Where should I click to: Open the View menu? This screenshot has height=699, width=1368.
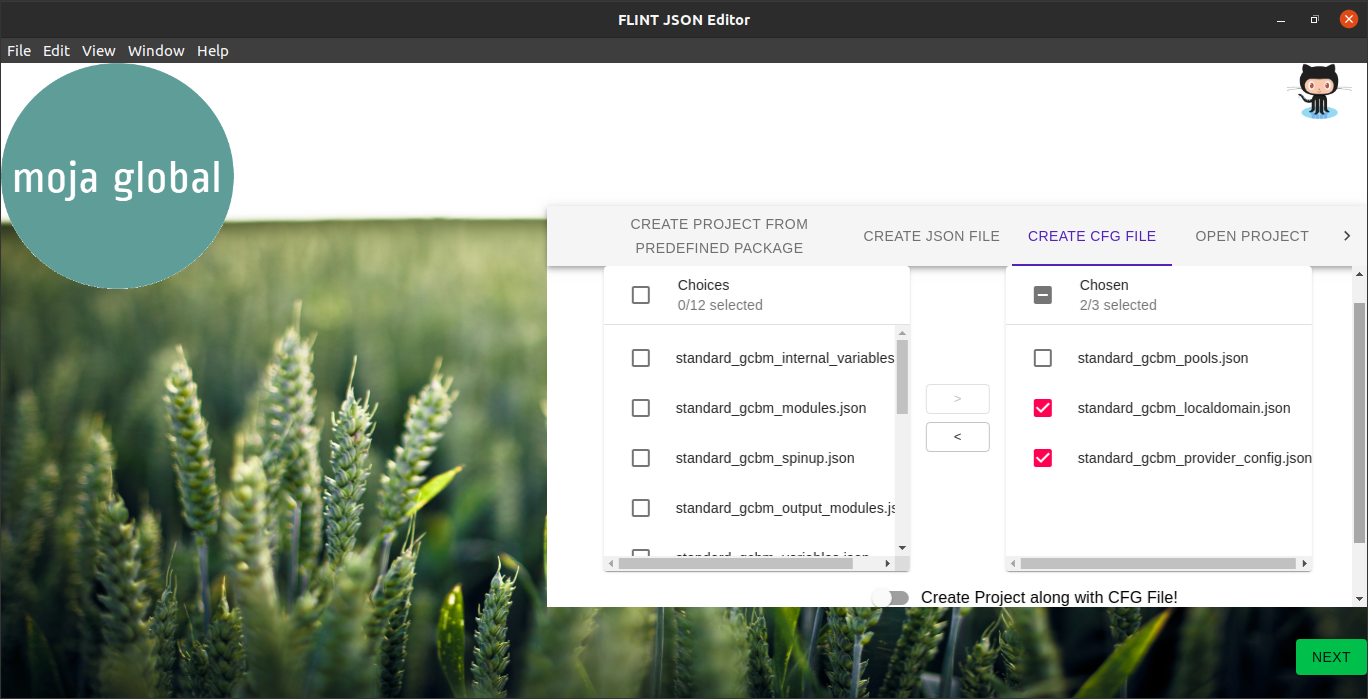click(x=99, y=51)
